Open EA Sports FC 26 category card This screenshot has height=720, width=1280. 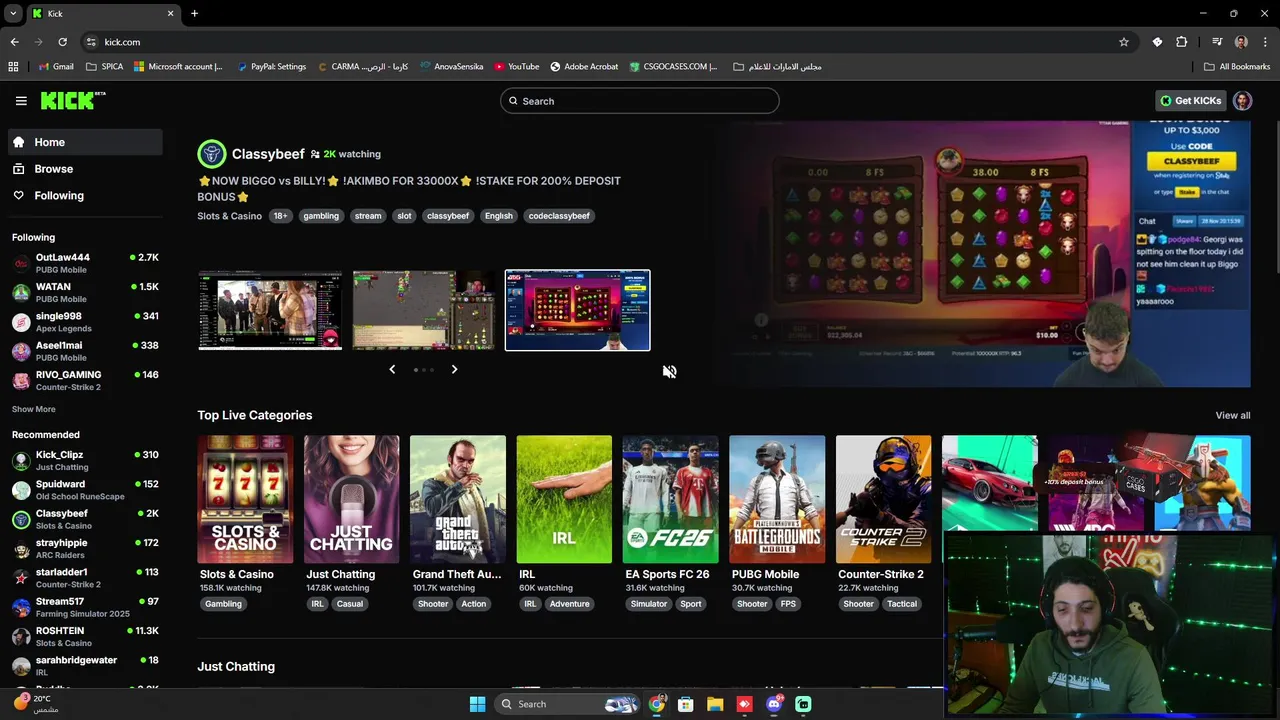pos(670,499)
